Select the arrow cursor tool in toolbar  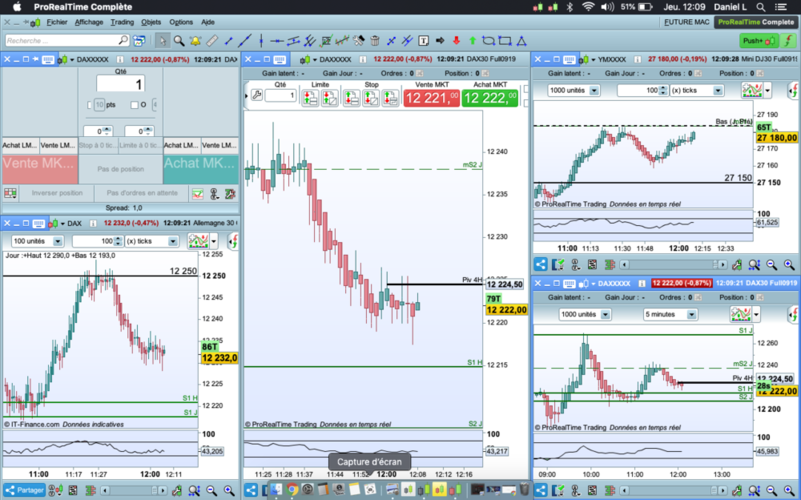coord(162,40)
